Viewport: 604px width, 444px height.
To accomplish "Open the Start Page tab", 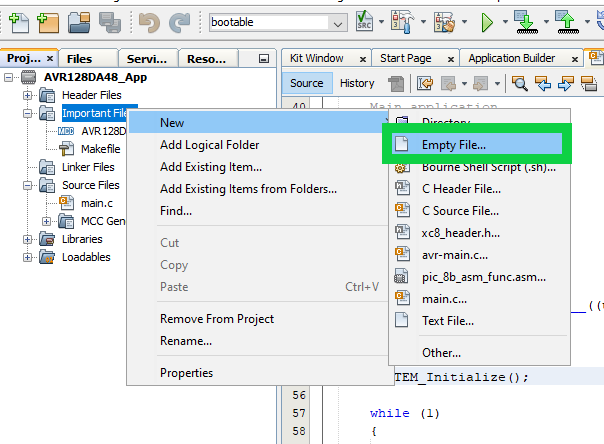I will click(x=406, y=58).
